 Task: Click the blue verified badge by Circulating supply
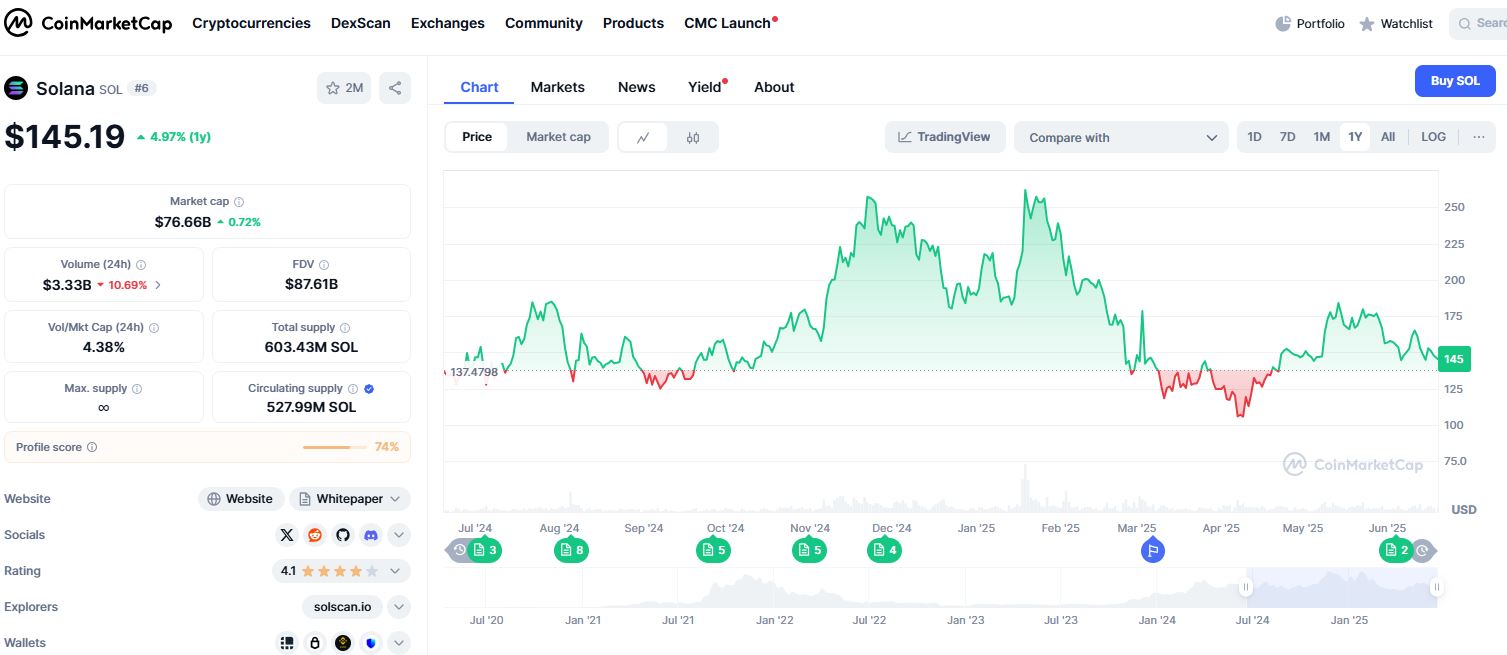click(369, 389)
